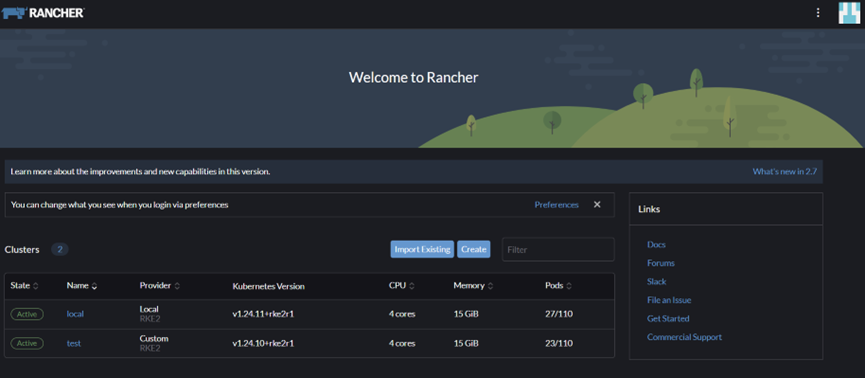
Task: Sort clusters by Pods column
Action: tap(558, 286)
